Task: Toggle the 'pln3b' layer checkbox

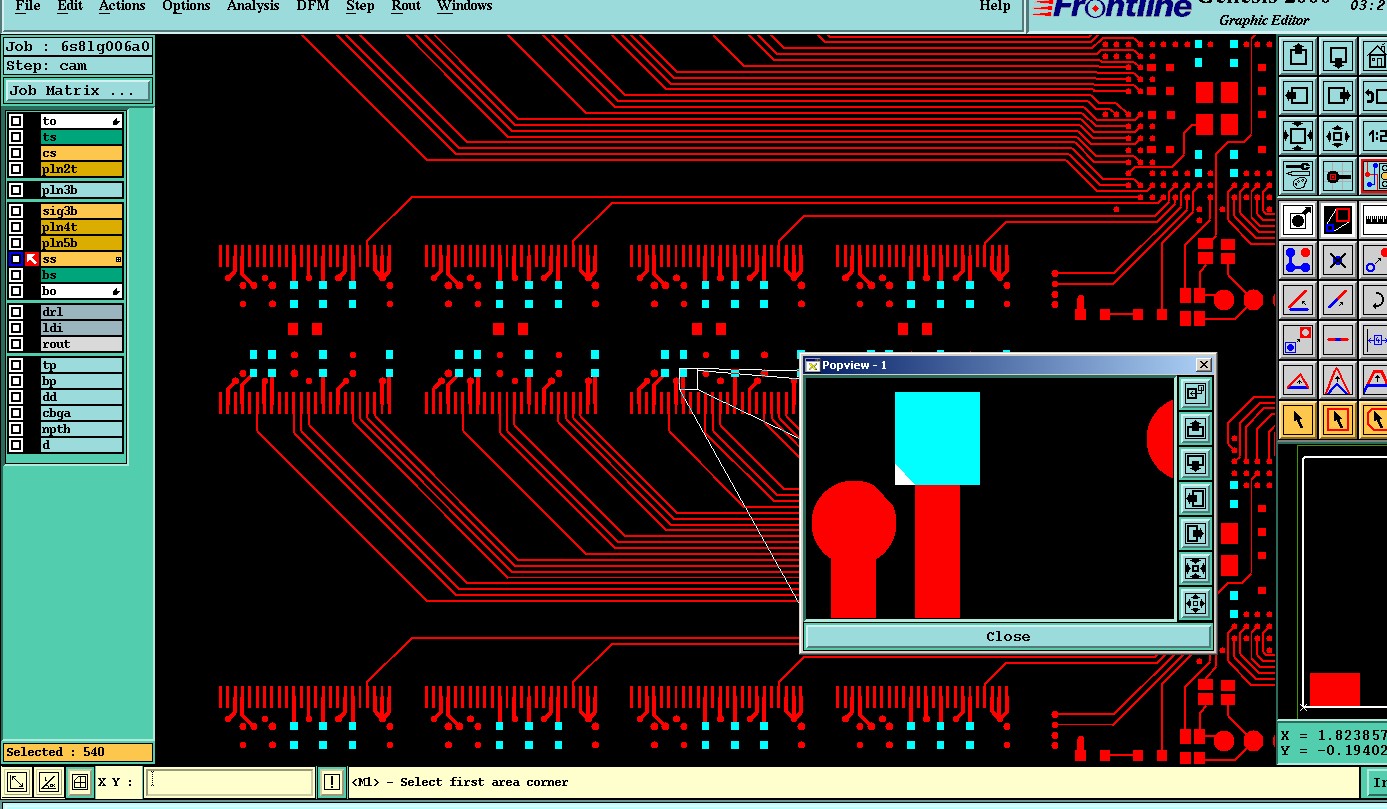Action: (x=16, y=190)
